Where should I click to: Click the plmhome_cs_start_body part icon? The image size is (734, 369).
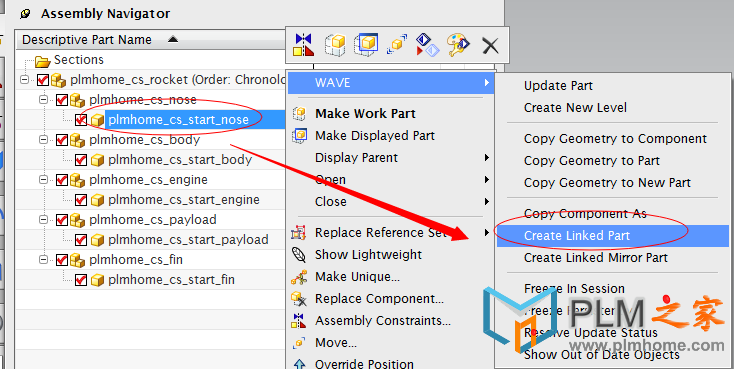(x=96, y=160)
